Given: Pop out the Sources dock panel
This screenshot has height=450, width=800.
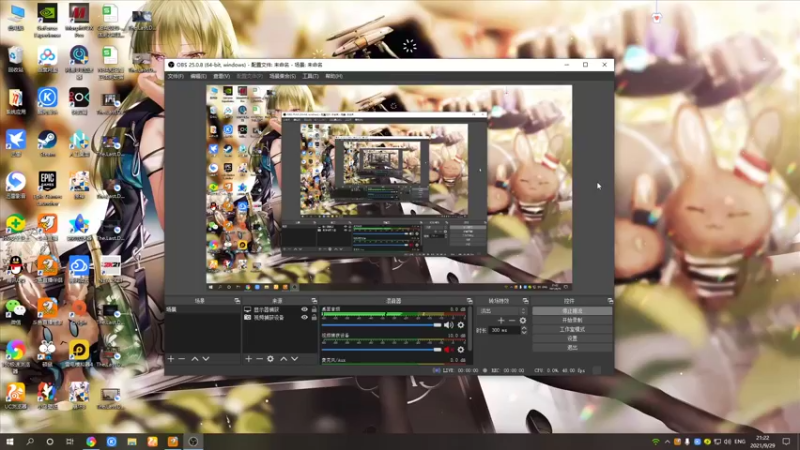Looking at the screenshot, I should [x=314, y=301].
